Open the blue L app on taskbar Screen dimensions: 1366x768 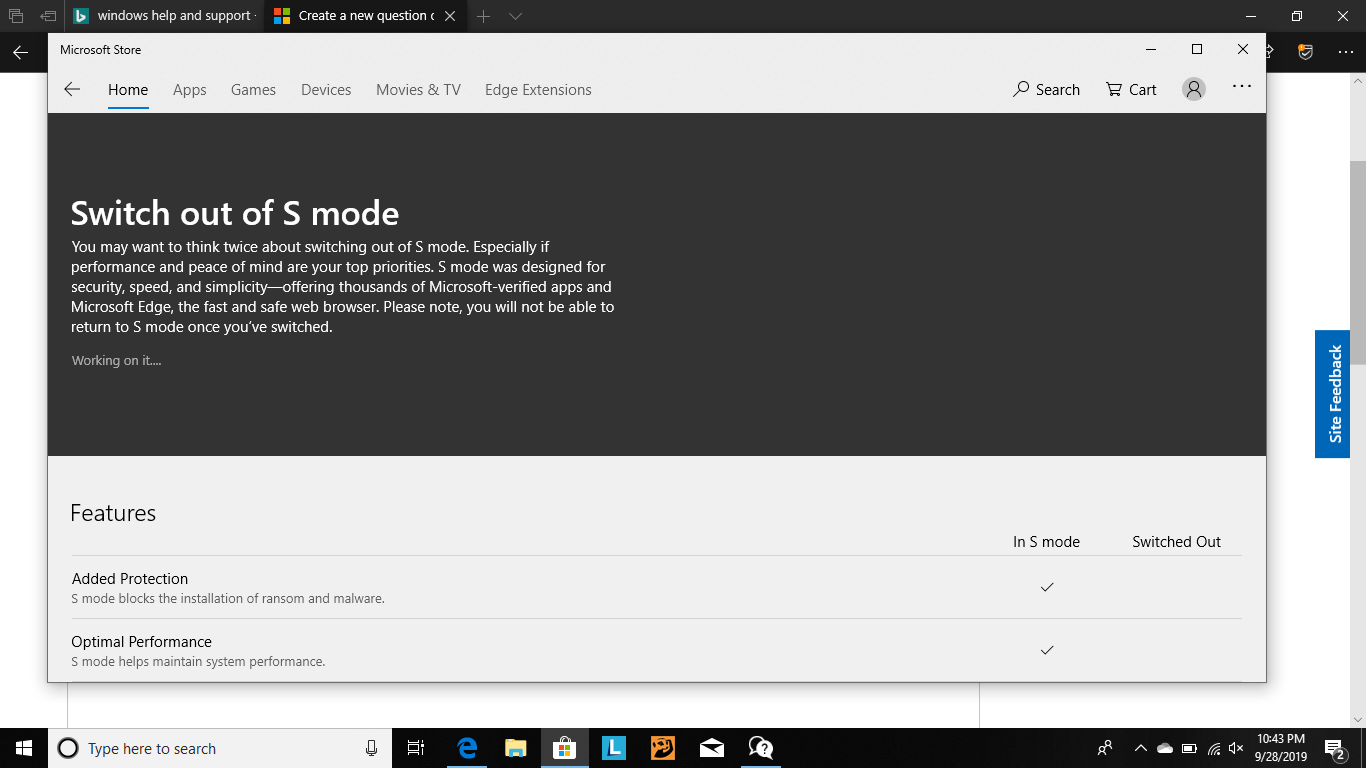pyautogui.click(x=613, y=748)
